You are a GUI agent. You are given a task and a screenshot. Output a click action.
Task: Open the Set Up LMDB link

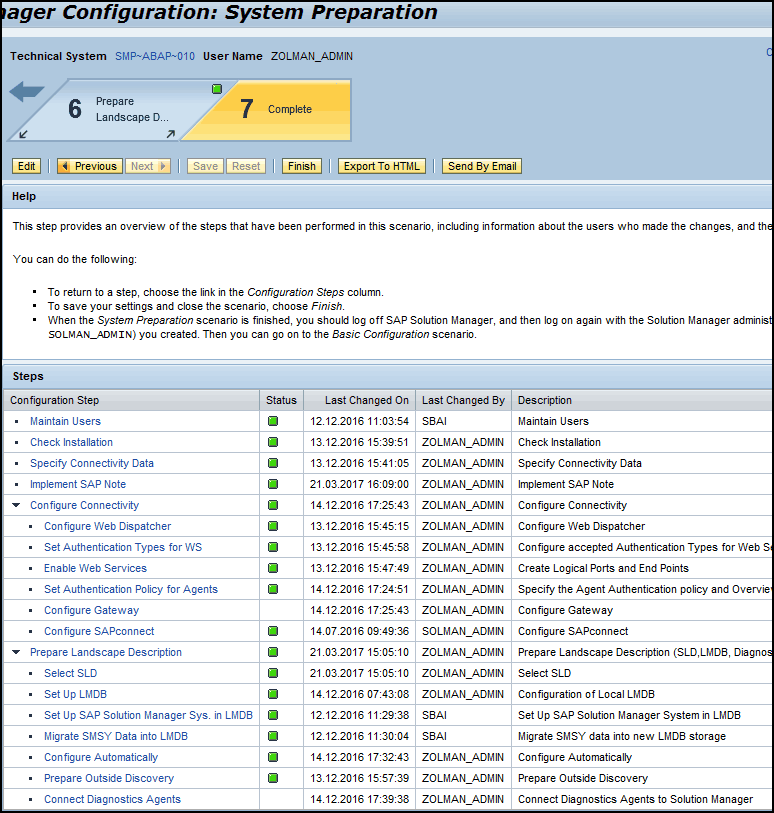(75, 695)
